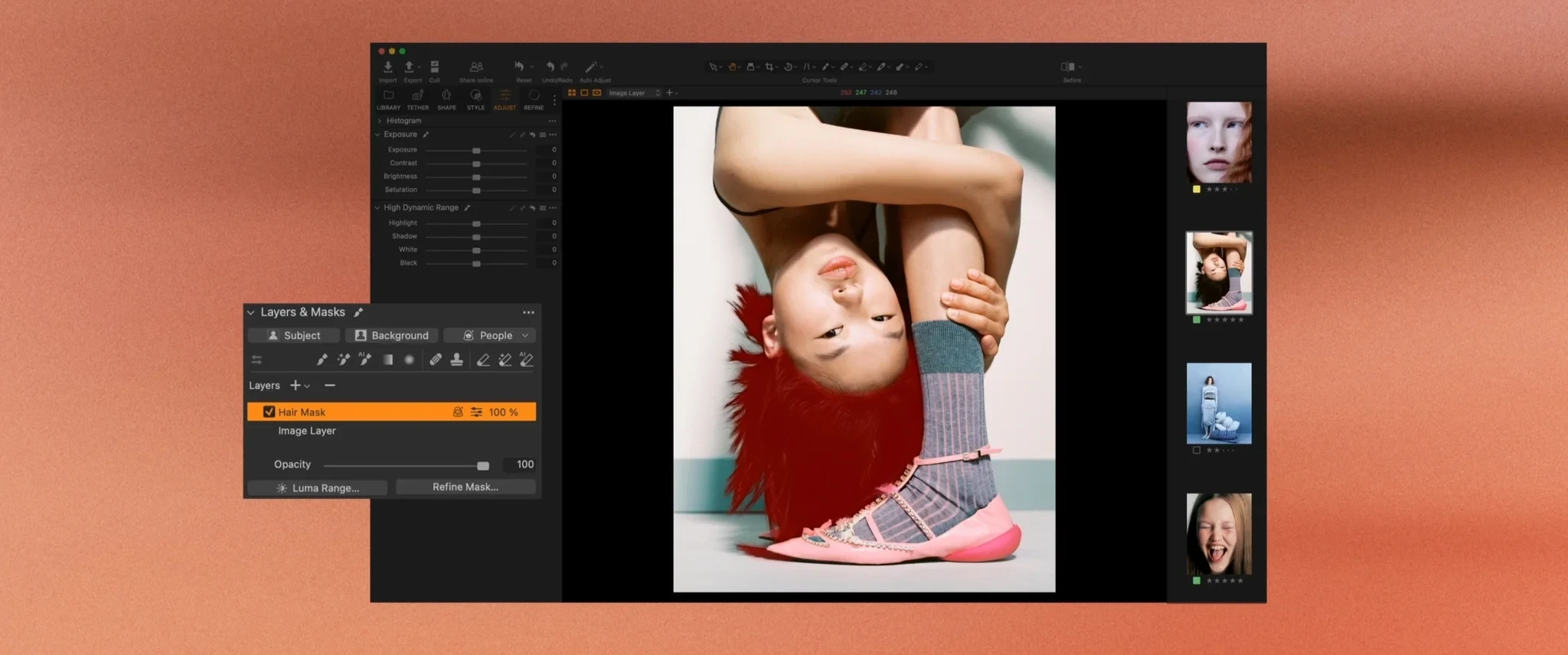
Task: Click the Contrast slider handle
Action: point(476,164)
